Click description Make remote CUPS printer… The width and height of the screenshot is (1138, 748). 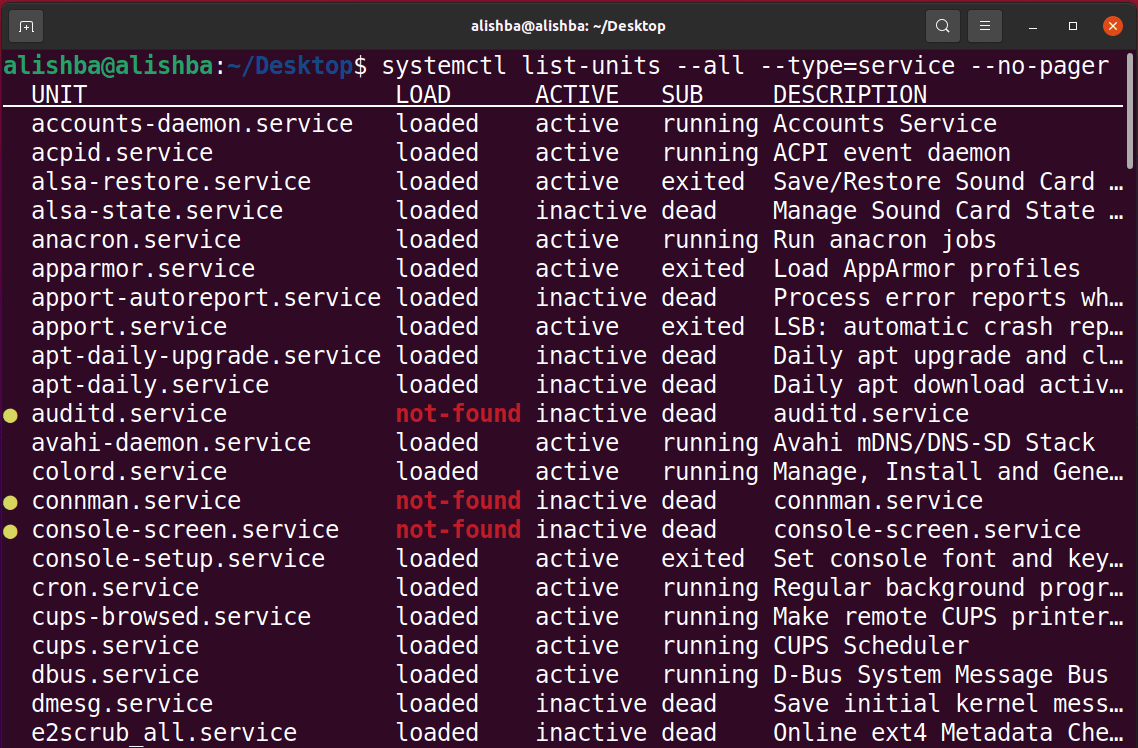click(948, 617)
